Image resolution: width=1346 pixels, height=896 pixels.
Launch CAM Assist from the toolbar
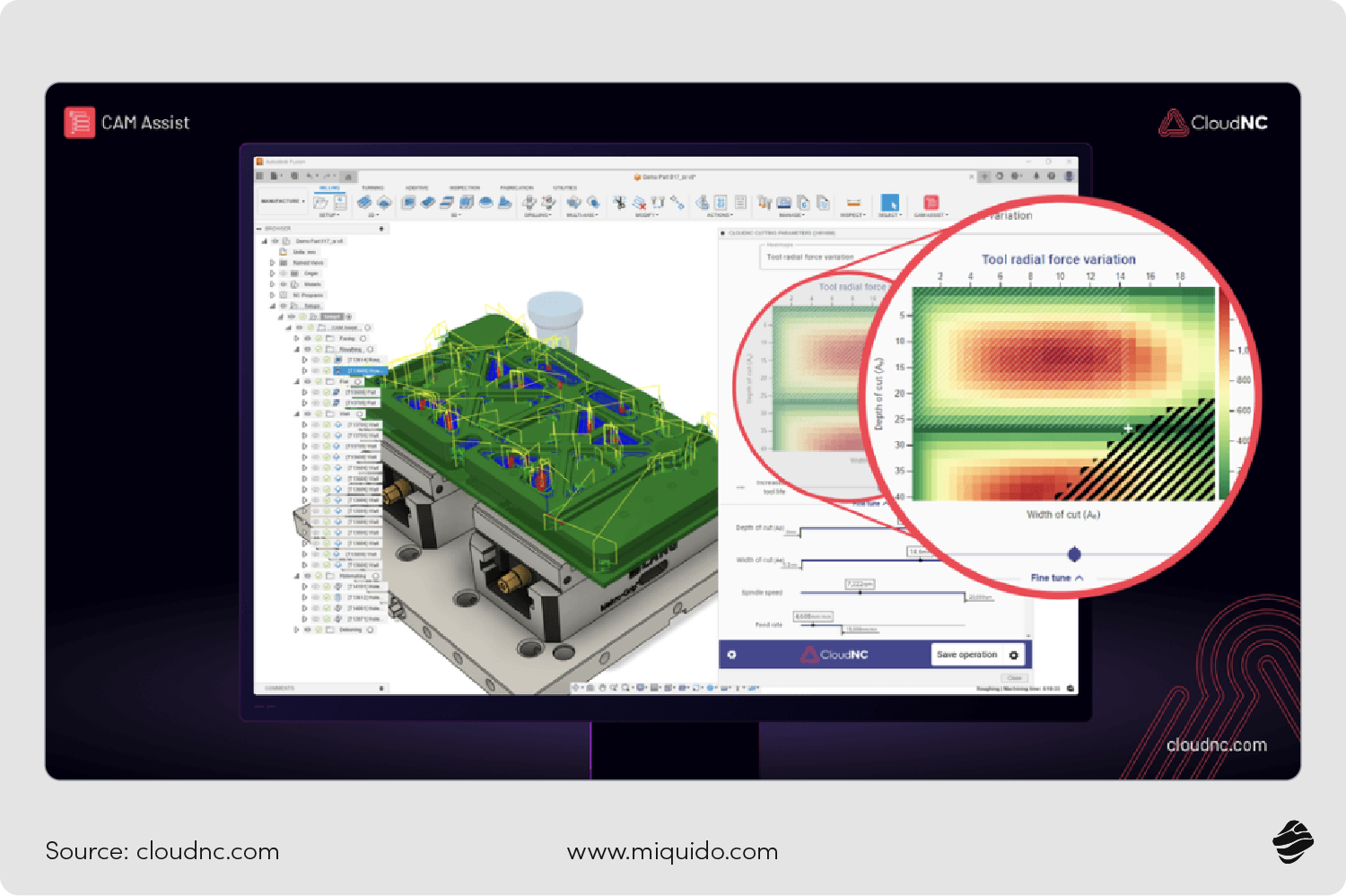(931, 201)
